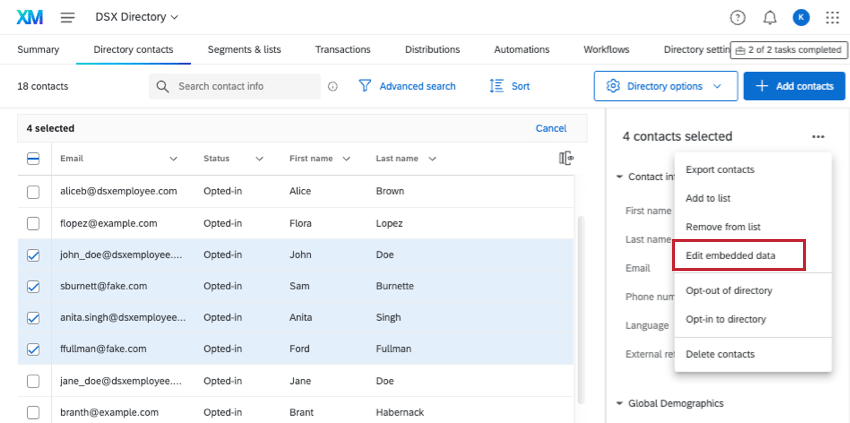
Task: Open the app switcher grid icon
Action: [832, 17]
